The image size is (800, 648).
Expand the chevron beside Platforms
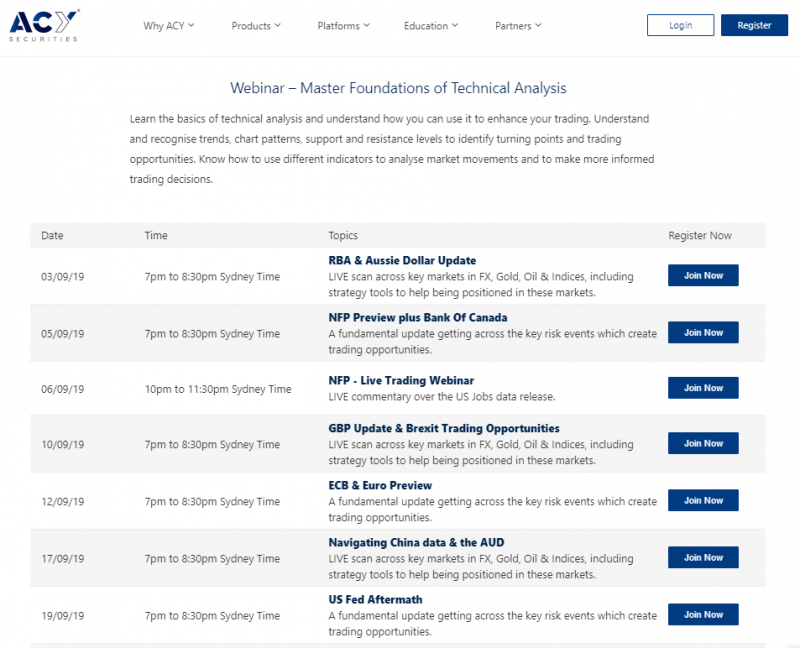366,25
